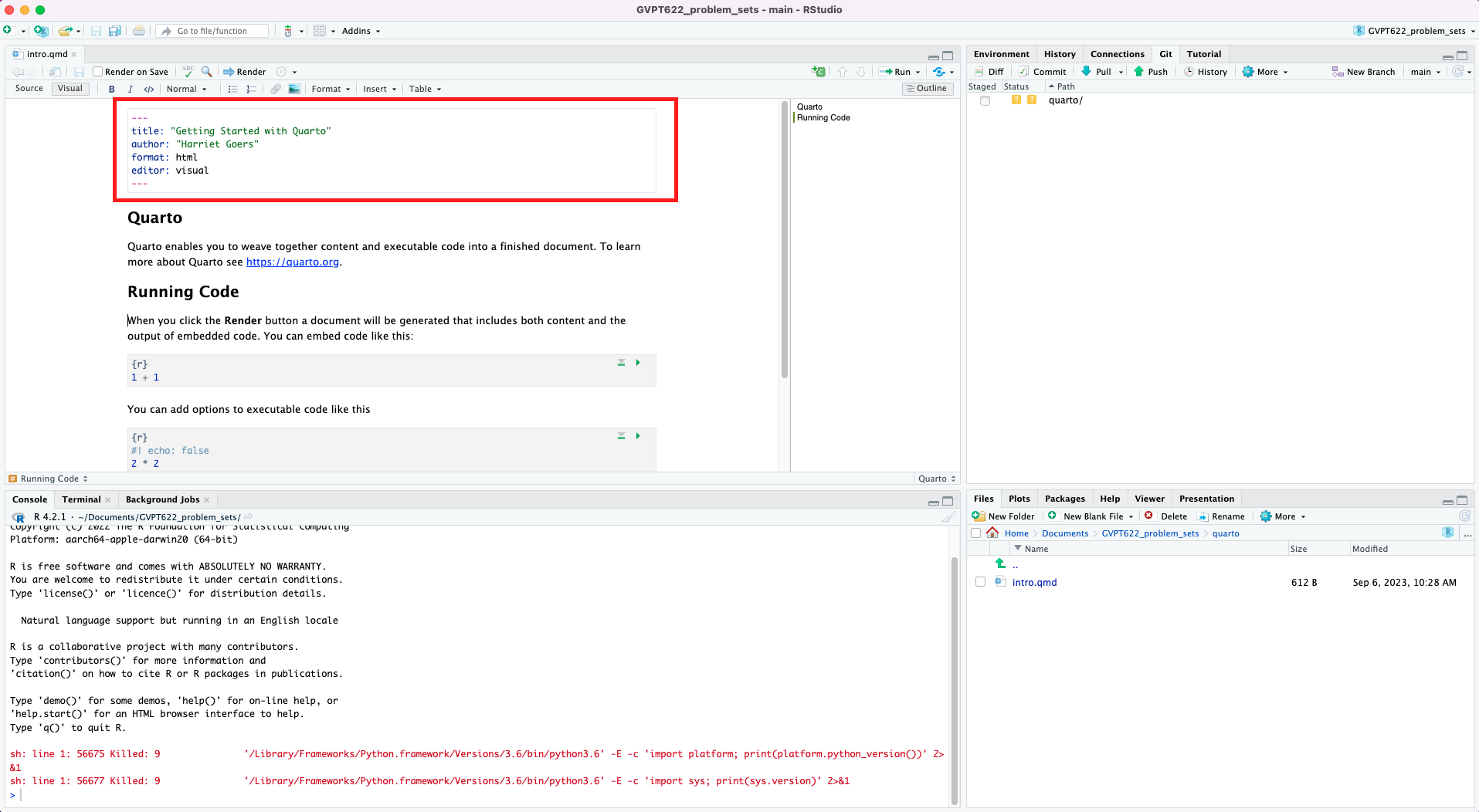Open the main branch dropdown

pyautogui.click(x=1425, y=72)
